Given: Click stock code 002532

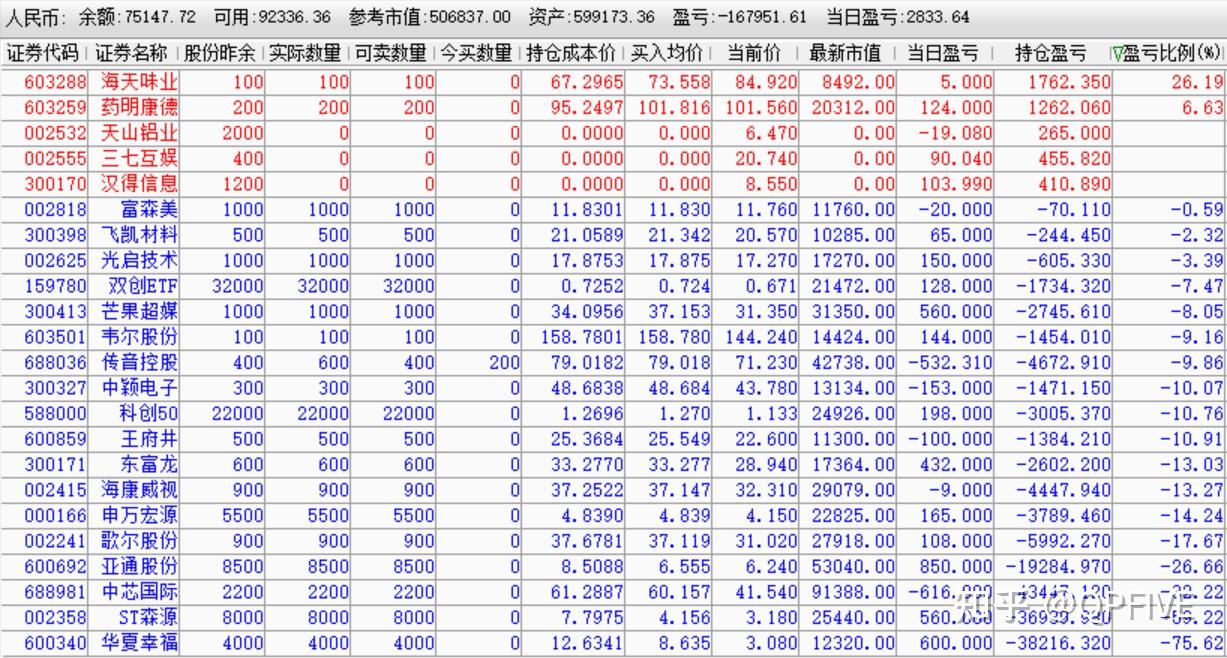Looking at the screenshot, I should tap(56, 133).
